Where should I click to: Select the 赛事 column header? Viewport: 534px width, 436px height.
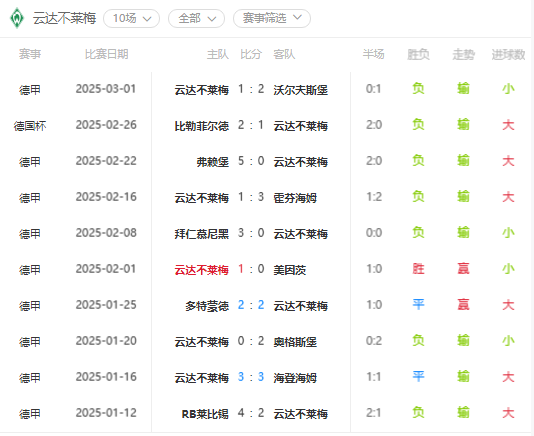coord(30,54)
